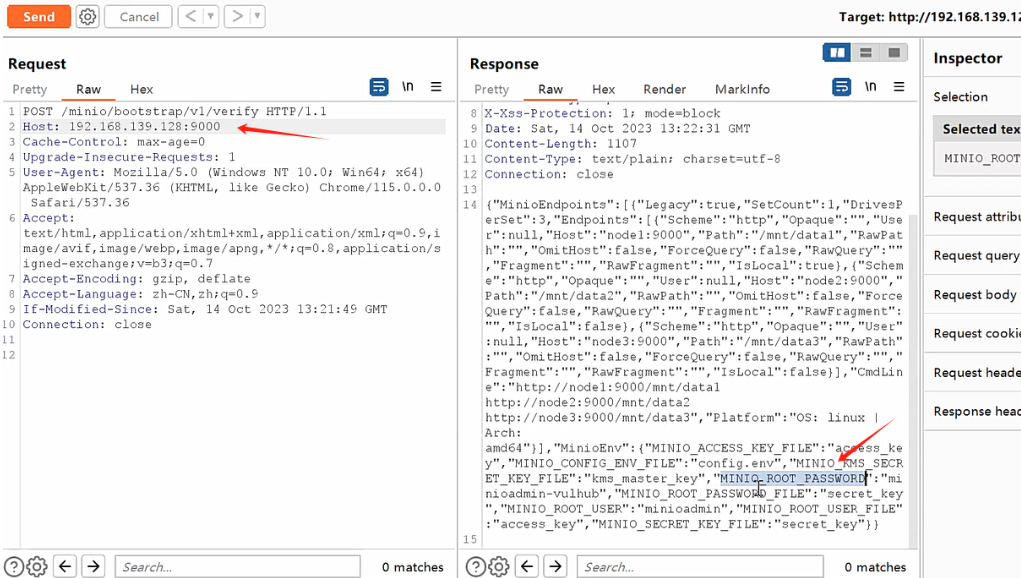Screen dimensions: 1021x578
Task: Focus the Request search field
Action: 238,567
